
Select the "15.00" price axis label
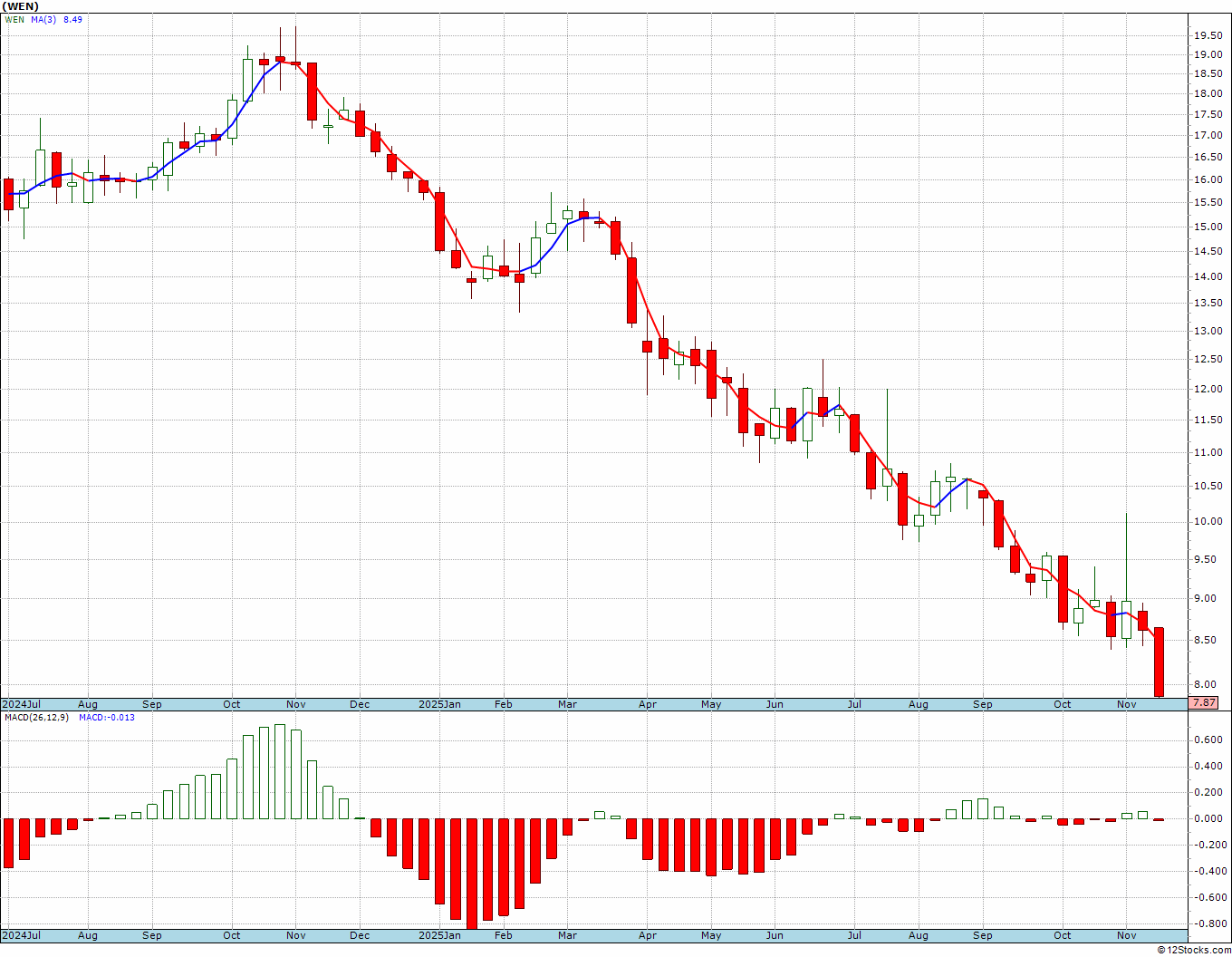point(1208,227)
